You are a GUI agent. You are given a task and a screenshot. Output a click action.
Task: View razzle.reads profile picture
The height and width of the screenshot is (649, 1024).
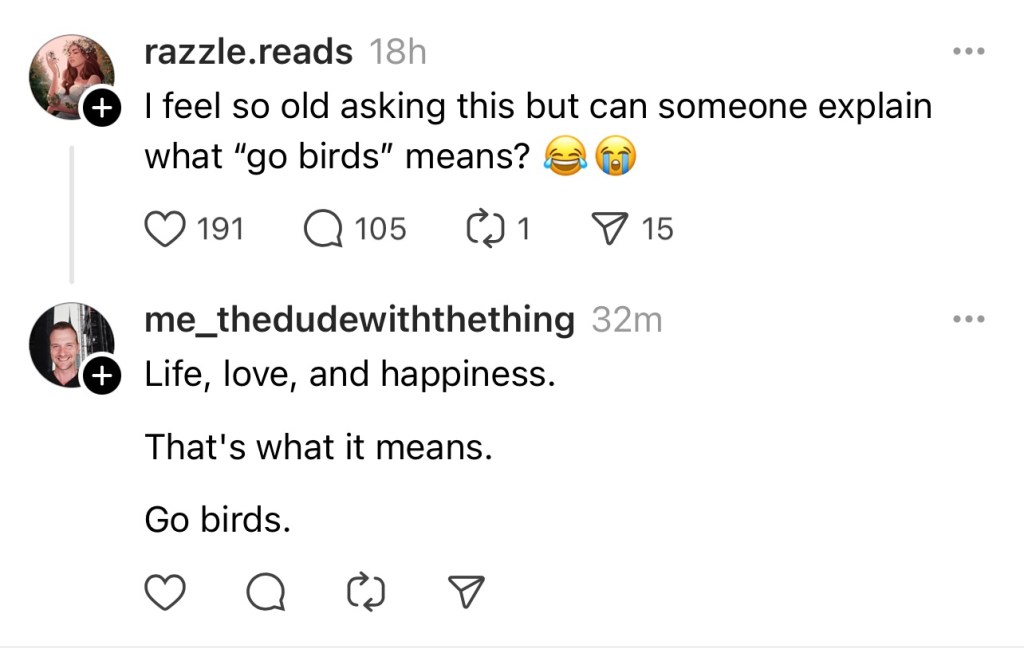pos(68,75)
